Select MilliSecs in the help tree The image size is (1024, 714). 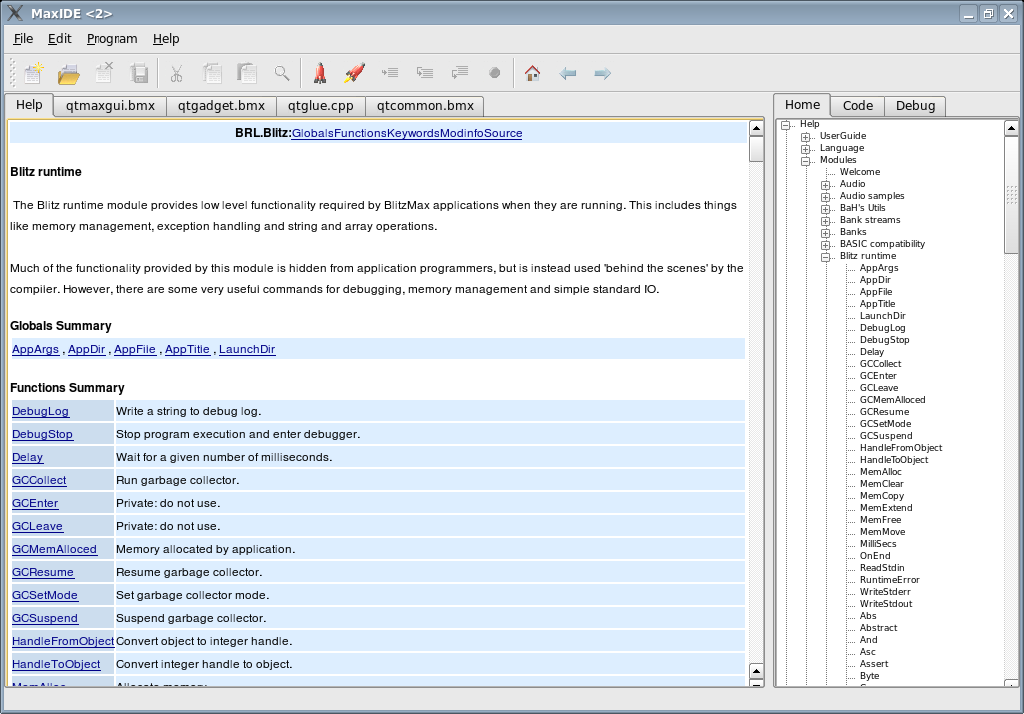(x=878, y=544)
